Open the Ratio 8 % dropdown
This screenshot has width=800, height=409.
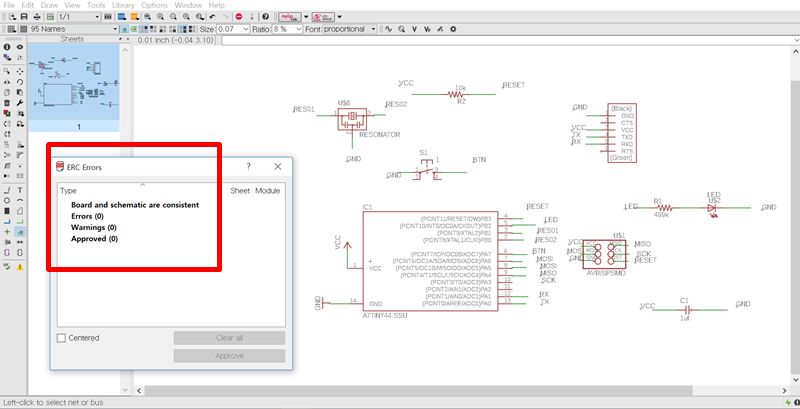(287, 29)
